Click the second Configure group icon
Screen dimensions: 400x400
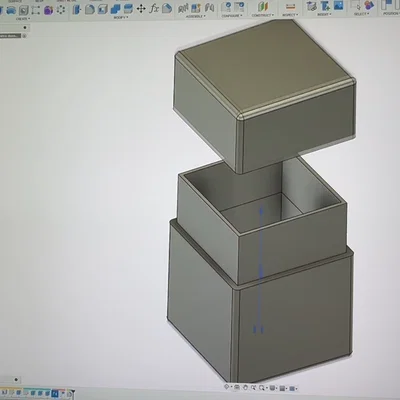(239, 7)
